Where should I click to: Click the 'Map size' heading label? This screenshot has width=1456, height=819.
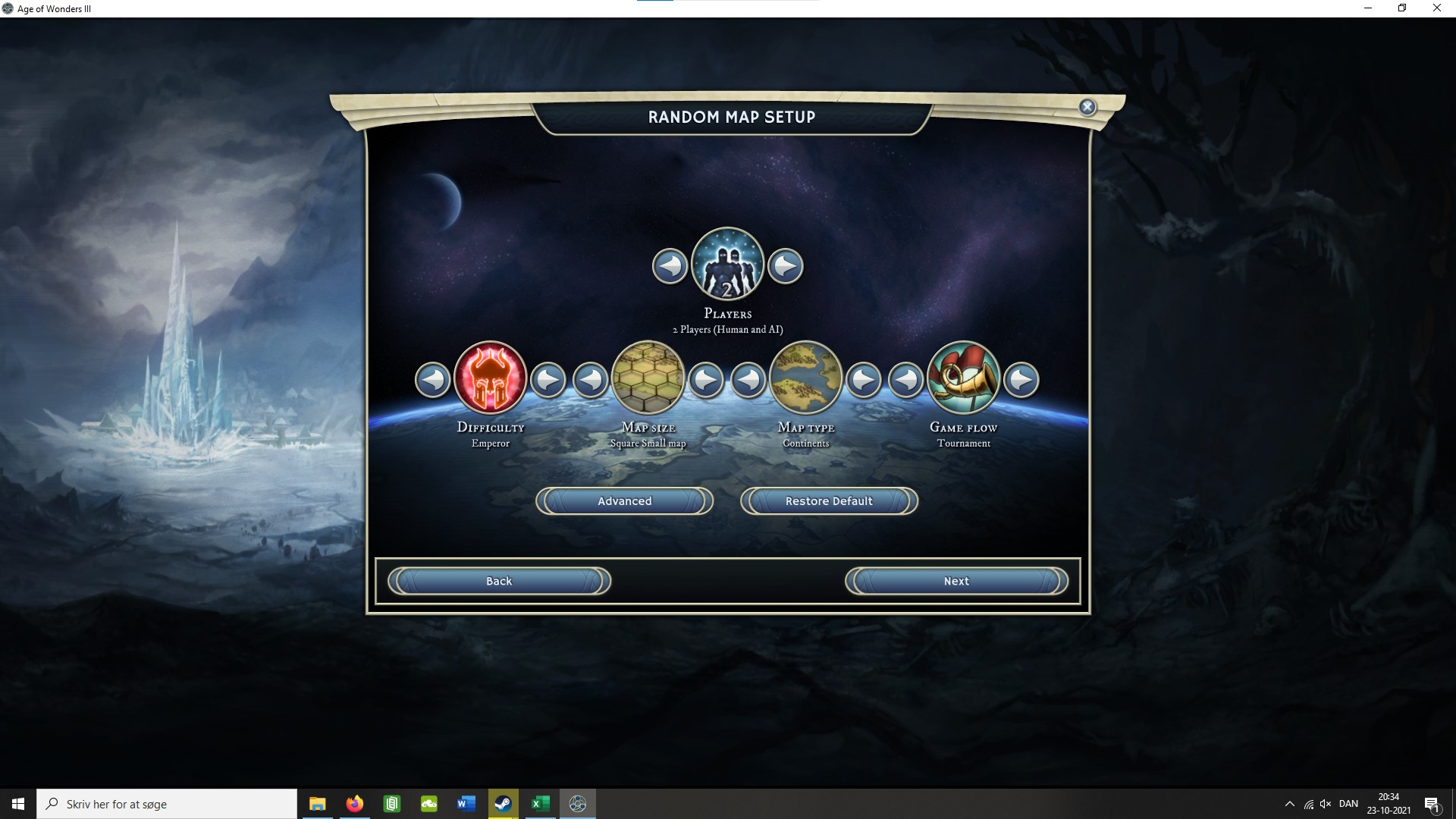[648, 428]
